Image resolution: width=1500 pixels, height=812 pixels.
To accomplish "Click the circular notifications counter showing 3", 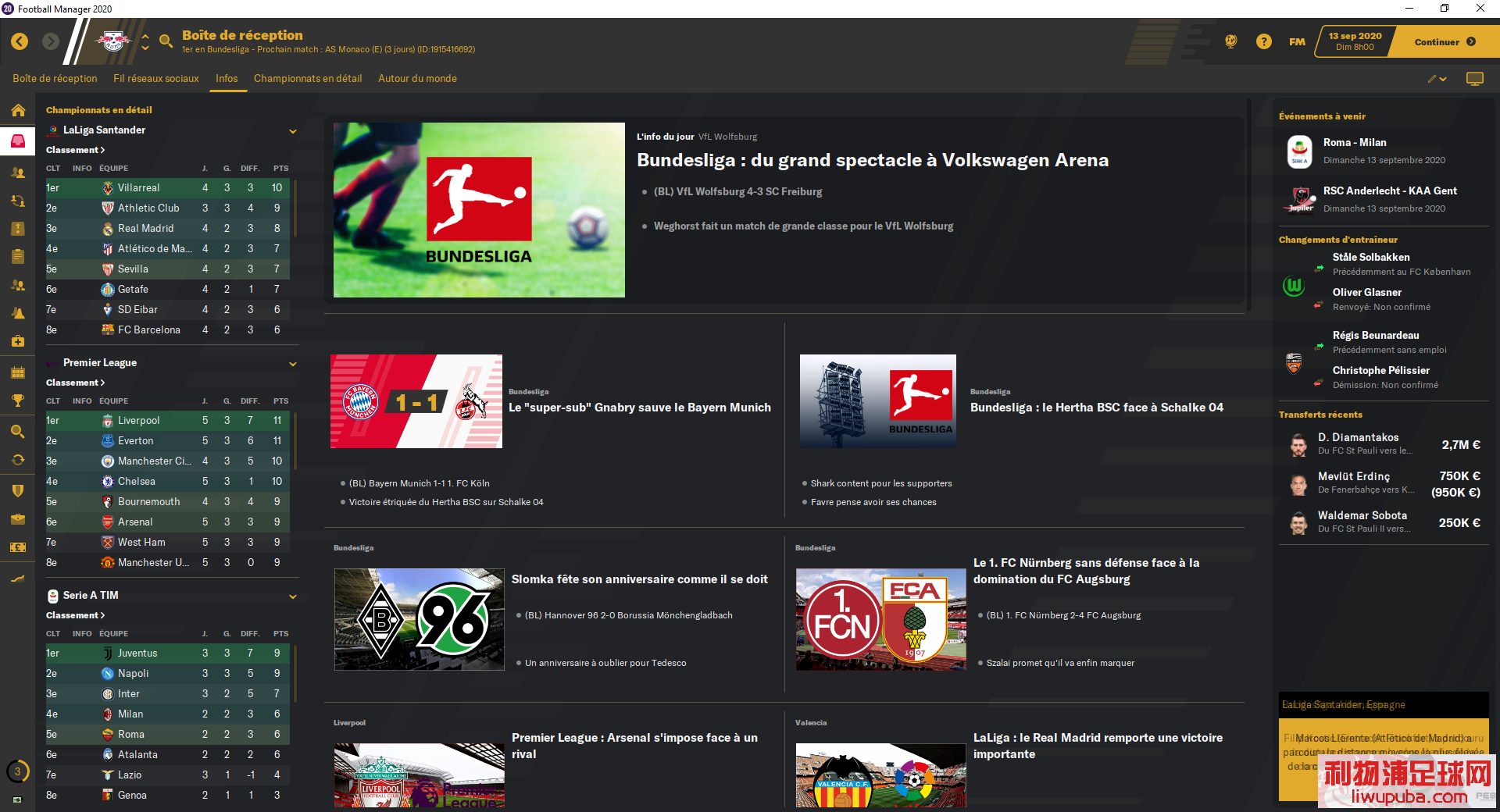I will point(17,771).
